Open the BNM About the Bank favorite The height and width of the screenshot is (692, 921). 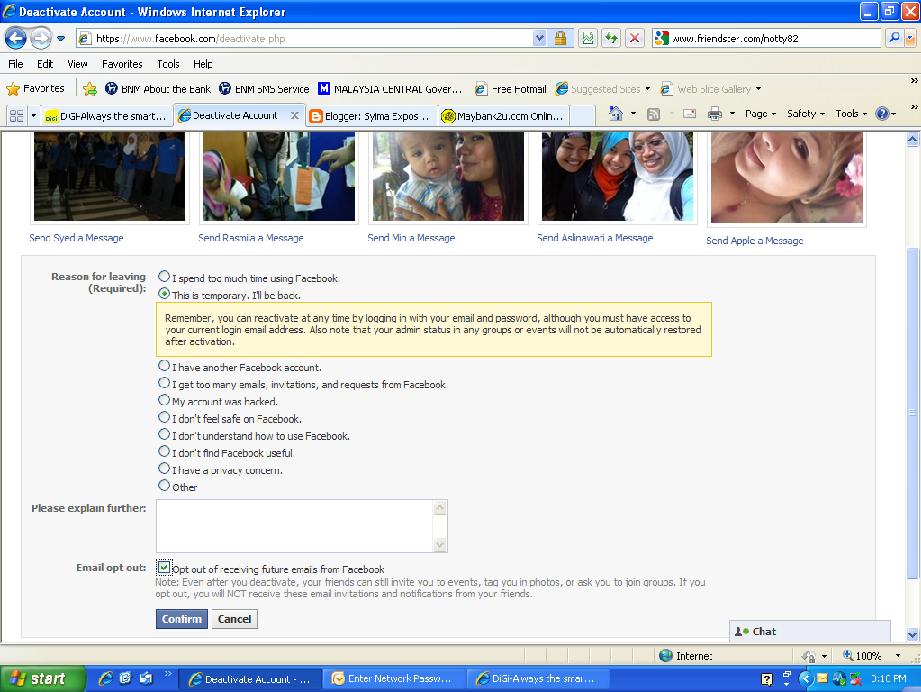(x=157, y=89)
